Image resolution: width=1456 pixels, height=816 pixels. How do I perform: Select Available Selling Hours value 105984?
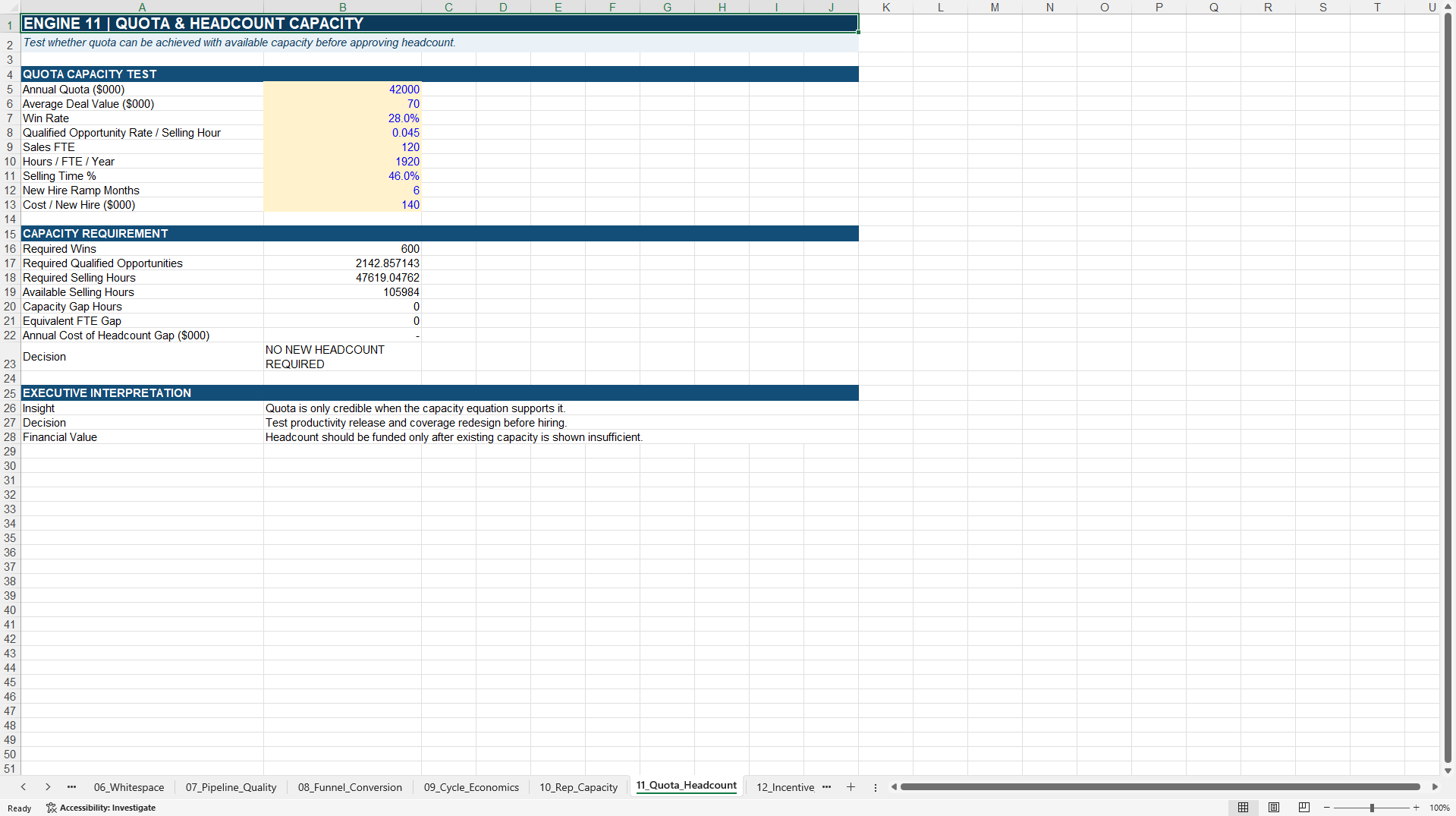pyautogui.click(x=342, y=292)
